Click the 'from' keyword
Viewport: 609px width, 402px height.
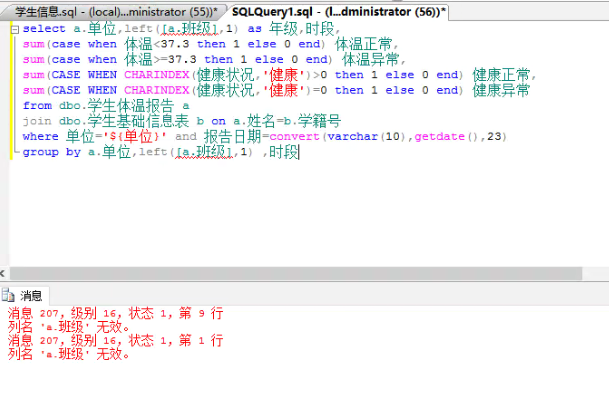click(x=37, y=106)
